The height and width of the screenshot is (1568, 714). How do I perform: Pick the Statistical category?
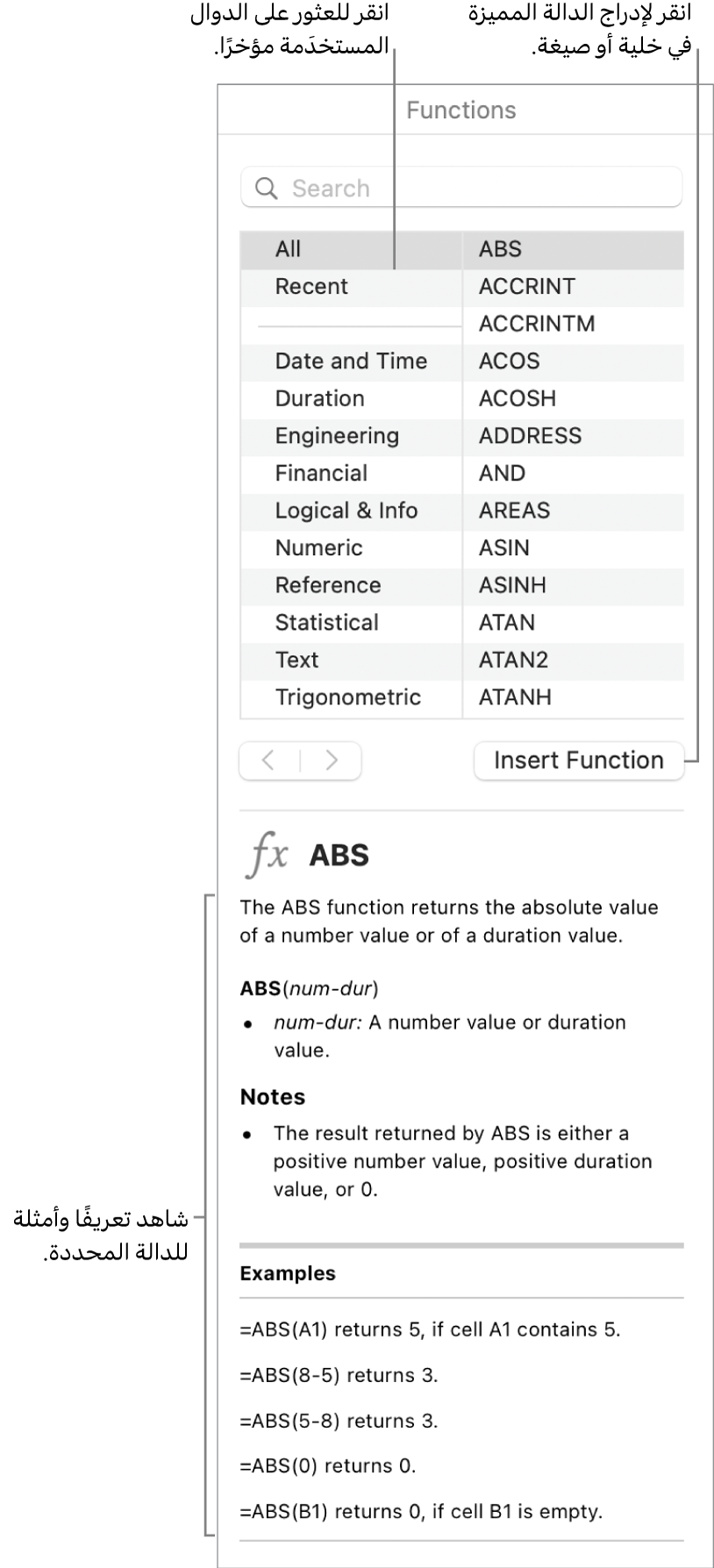tap(326, 623)
